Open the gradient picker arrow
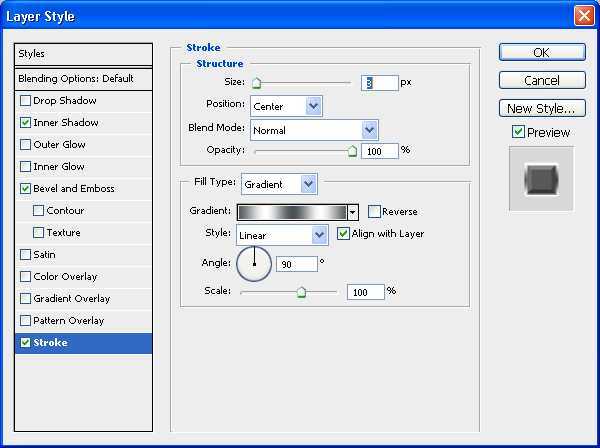This screenshot has width=600, height=448. (x=352, y=212)
